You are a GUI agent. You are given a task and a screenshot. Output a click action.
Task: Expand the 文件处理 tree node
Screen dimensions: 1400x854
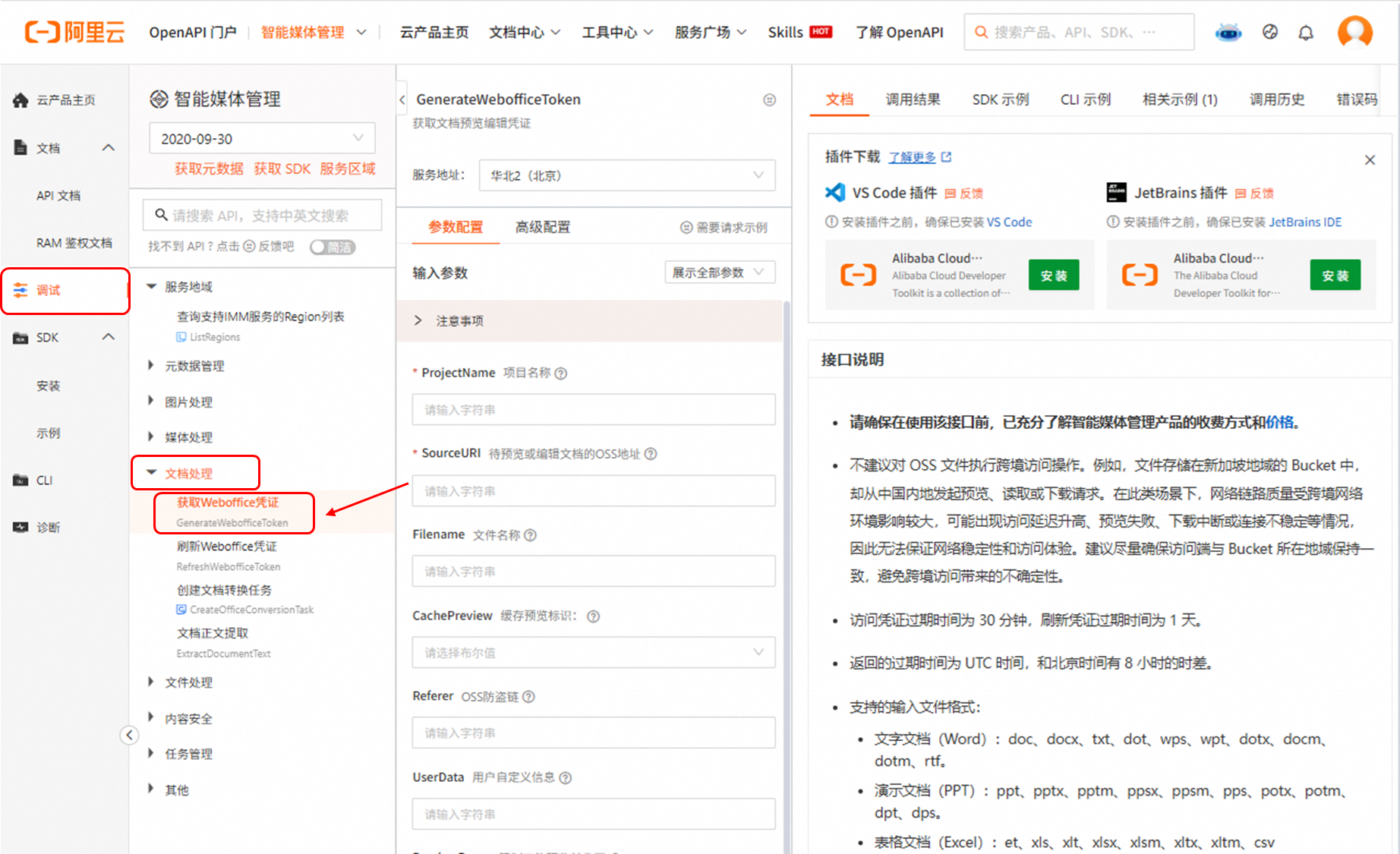(x=151, y=682)
